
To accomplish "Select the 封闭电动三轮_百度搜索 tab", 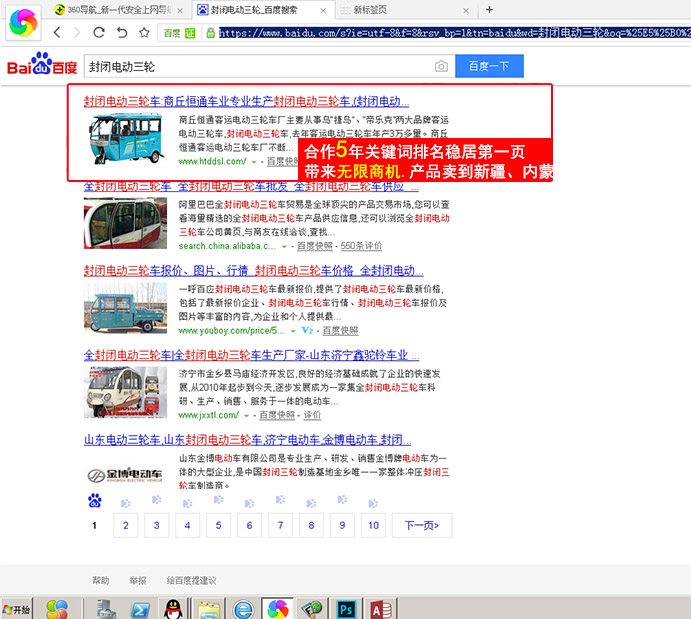I will 263,10.
